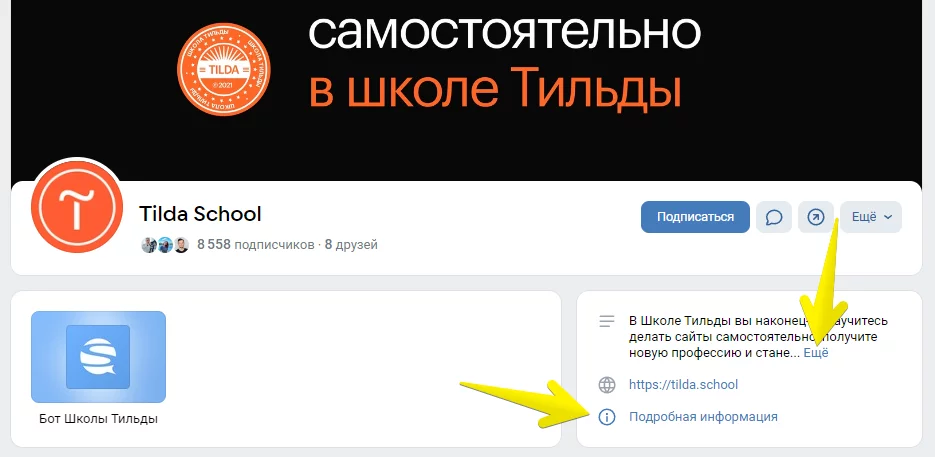This screenshot has height=457, width=935.
Task: Click the message bubble icon button
Action: point(773,217)
